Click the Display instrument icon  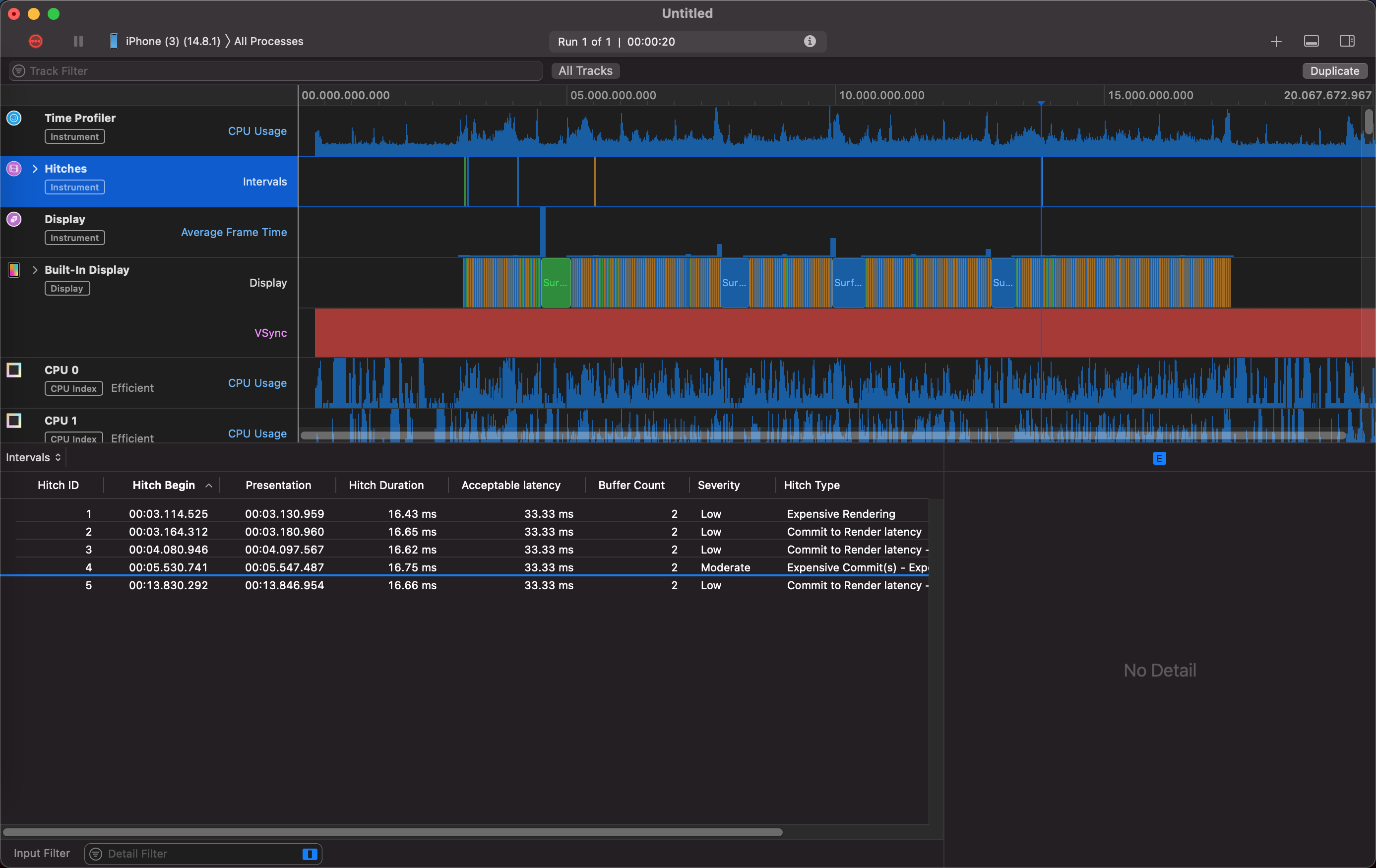coord(14,219)
